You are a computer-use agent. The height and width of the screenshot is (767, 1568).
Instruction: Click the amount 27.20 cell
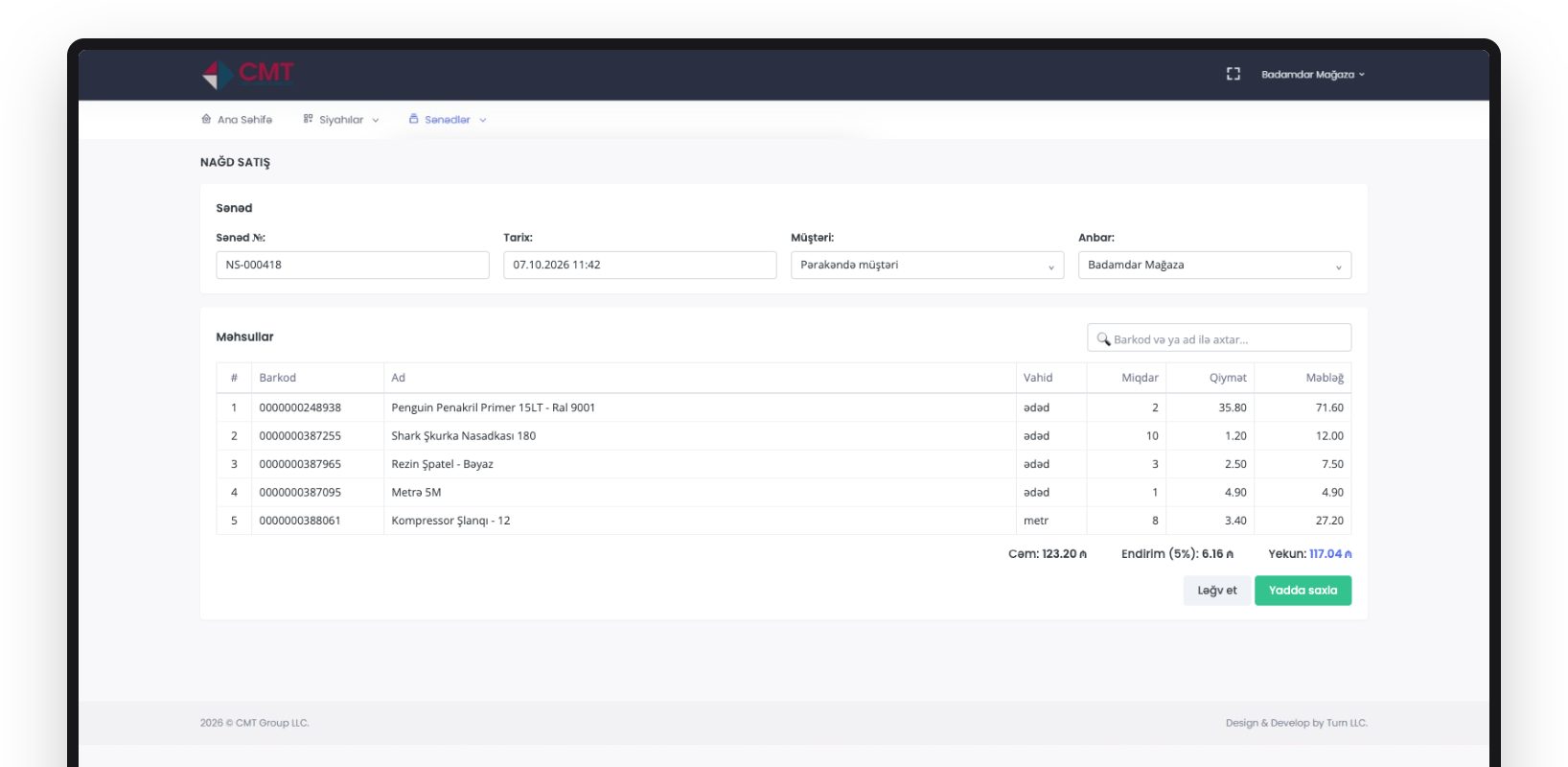pos(1303,521)
